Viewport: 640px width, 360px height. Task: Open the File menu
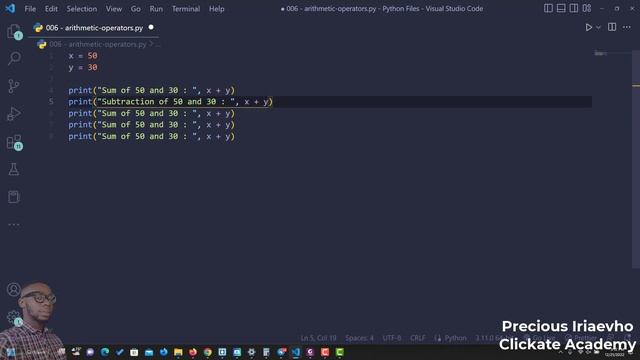(x=30, y=9)
